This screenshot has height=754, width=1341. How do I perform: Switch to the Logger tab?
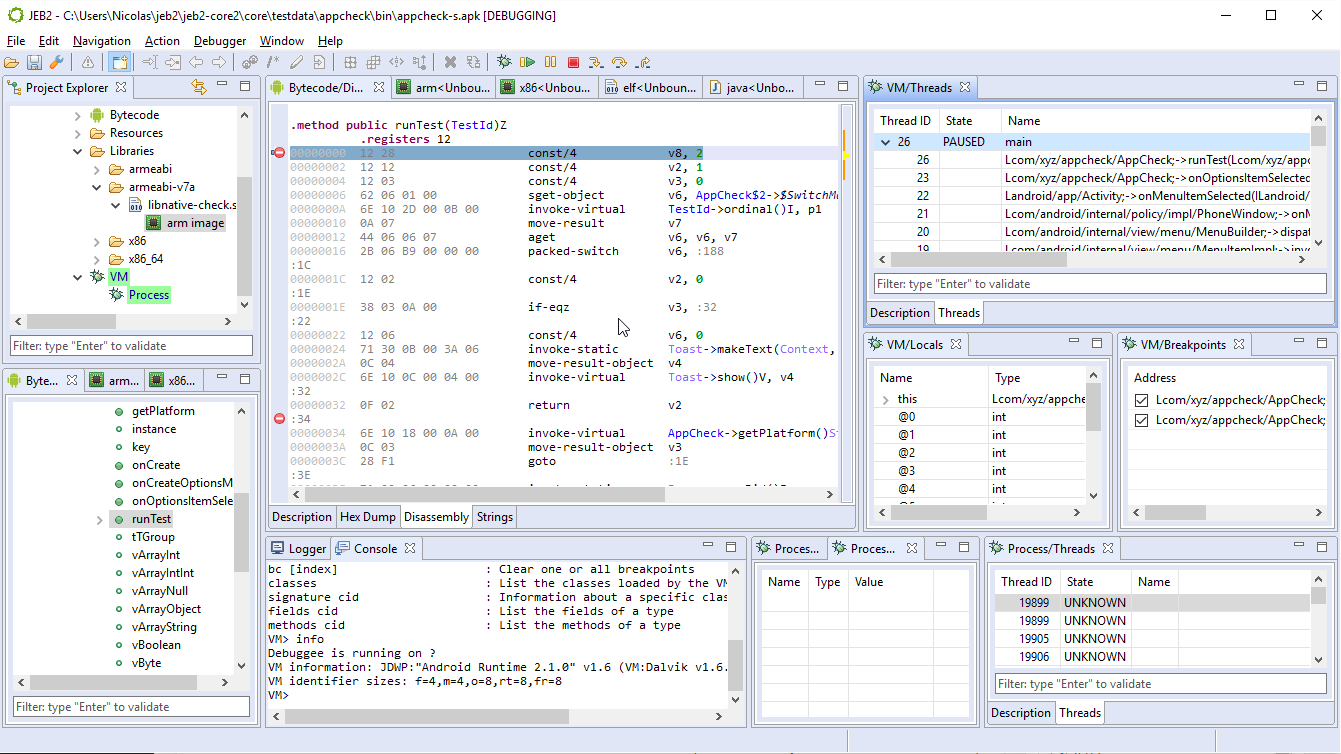tap(299, 549)
